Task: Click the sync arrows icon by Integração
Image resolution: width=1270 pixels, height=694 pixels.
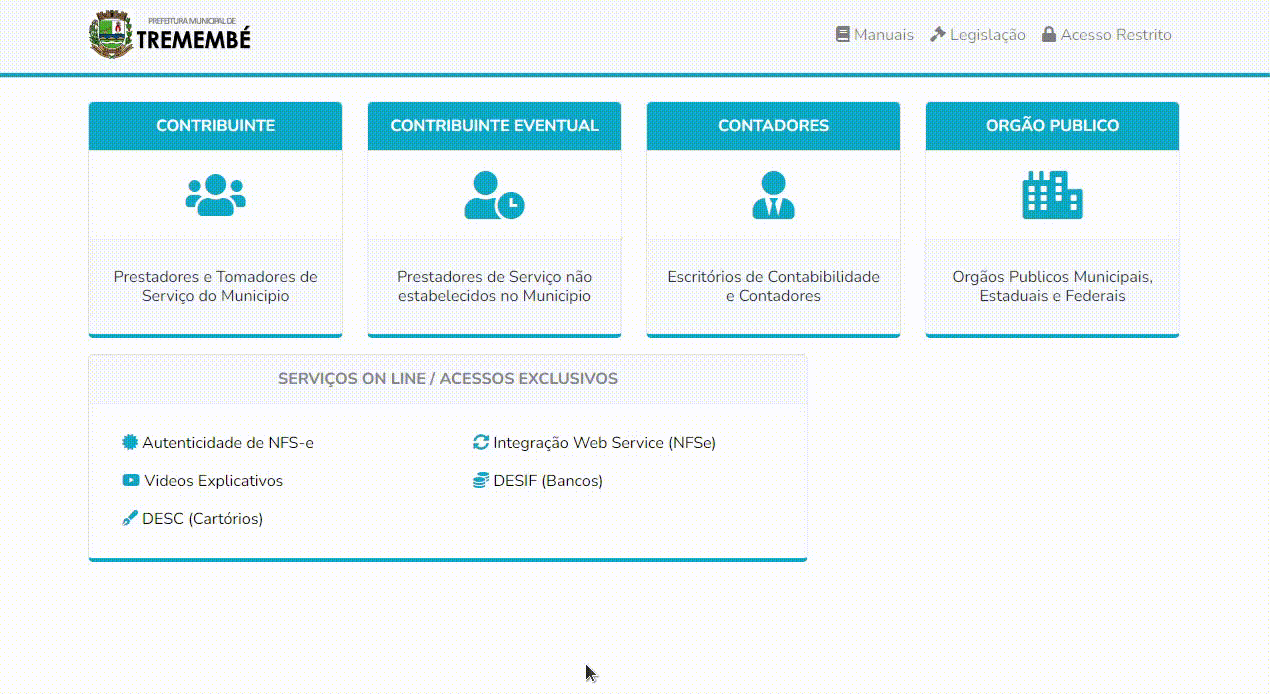Action: pyautogui.click(x=481, y=442)
